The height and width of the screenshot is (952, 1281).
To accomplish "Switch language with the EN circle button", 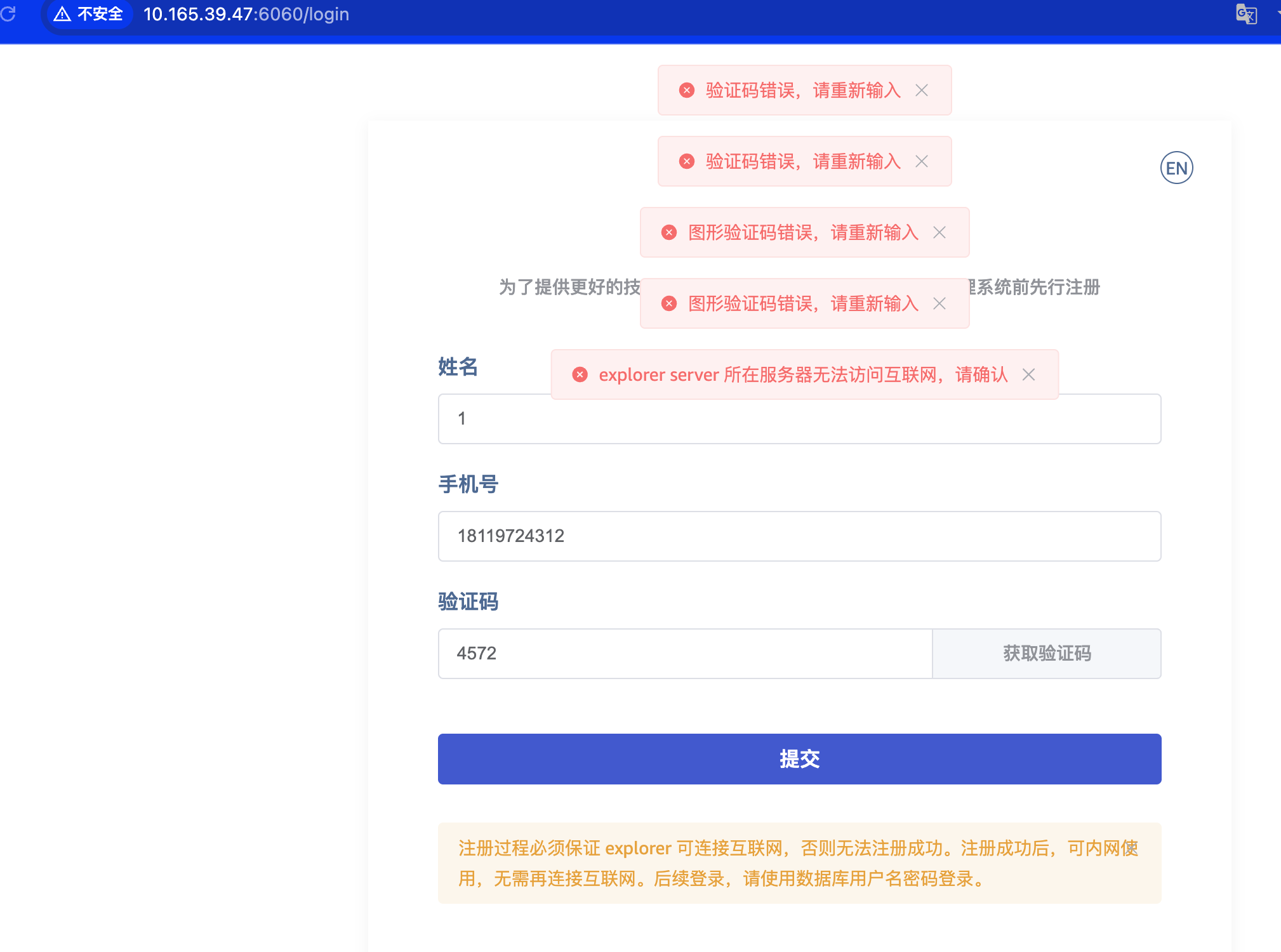I will click(x=1176, y=168).
